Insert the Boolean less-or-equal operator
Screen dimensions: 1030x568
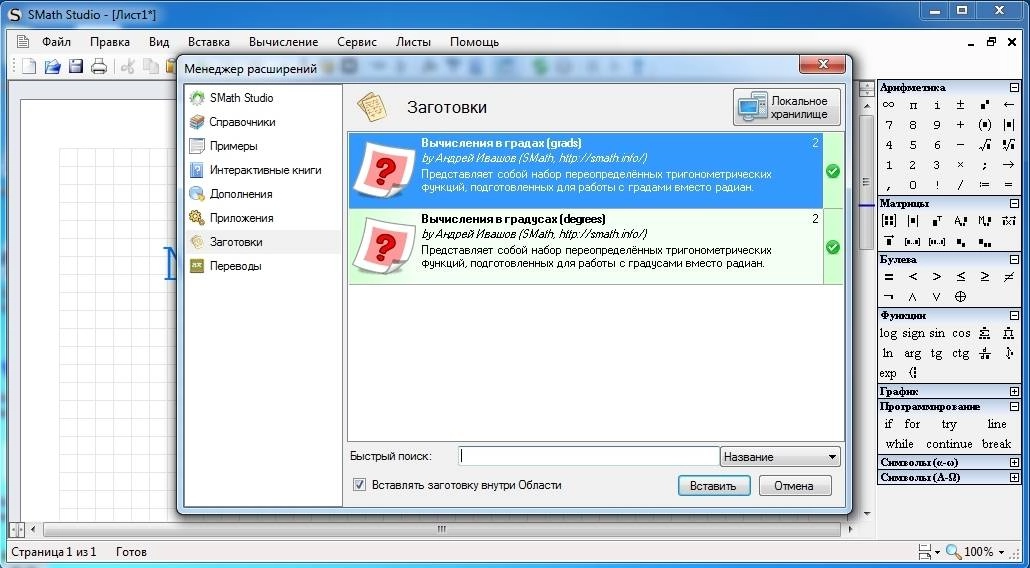coord(960,277)
